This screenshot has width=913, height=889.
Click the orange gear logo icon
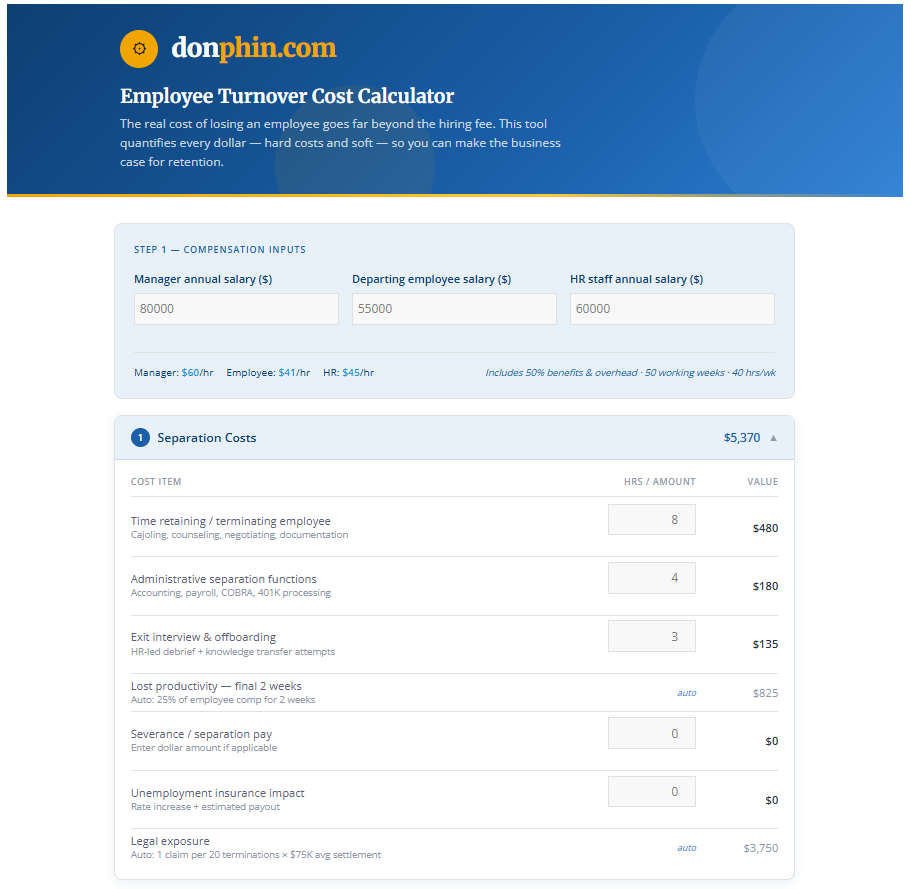(x=139, y=49)
